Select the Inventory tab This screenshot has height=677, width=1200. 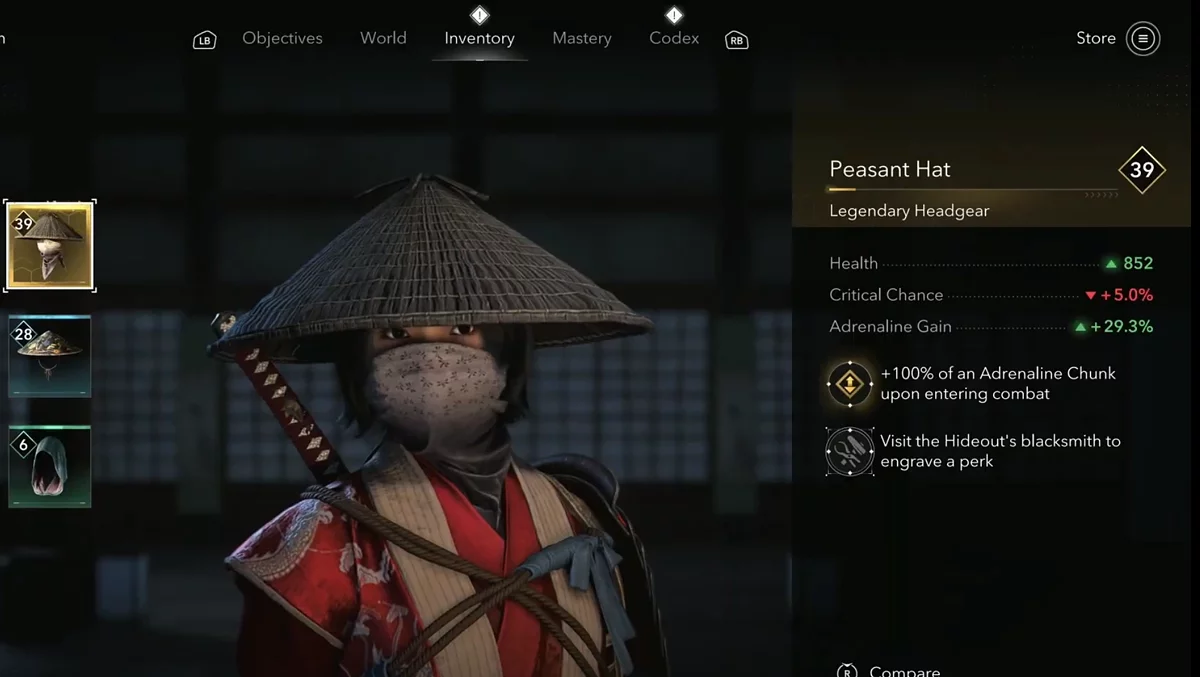(x=479, y=38)
